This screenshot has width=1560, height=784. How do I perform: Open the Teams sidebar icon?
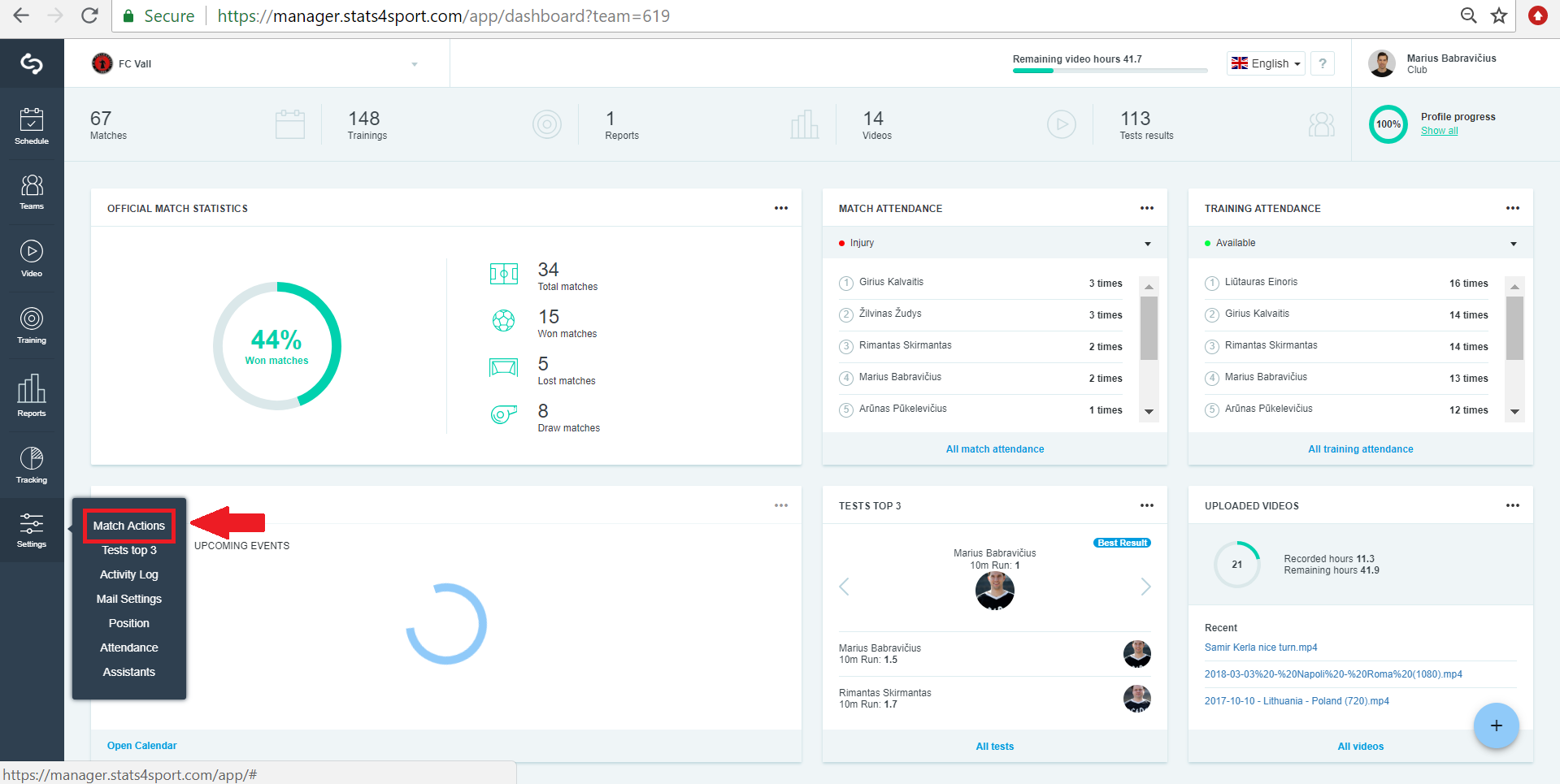32,192
